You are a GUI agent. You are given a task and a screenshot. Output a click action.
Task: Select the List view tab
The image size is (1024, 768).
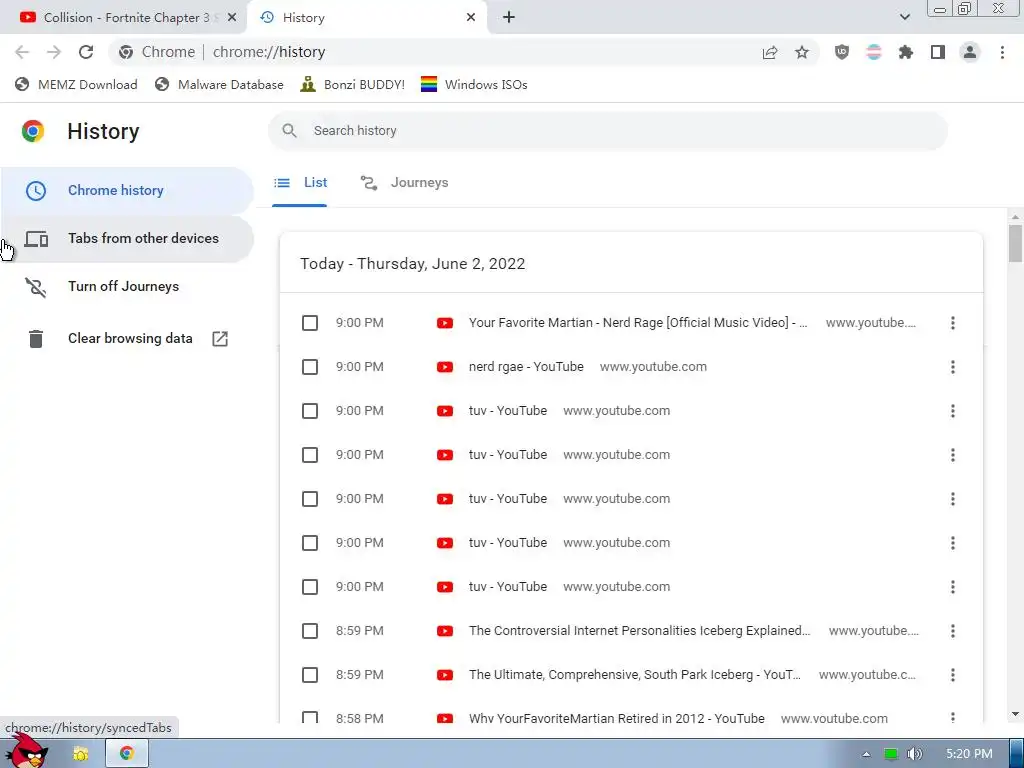(x=300, y=183)
